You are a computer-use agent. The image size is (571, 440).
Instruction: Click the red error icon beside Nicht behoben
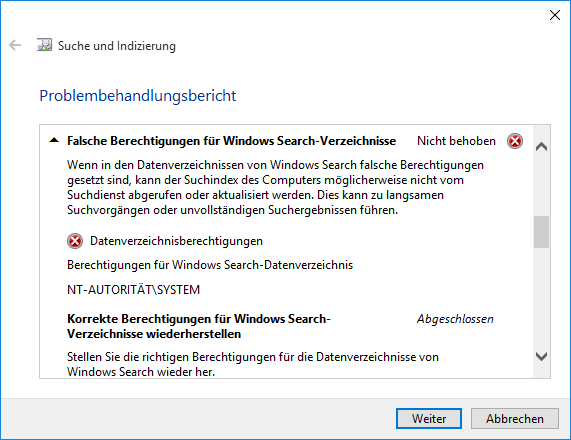pos(515,141)
